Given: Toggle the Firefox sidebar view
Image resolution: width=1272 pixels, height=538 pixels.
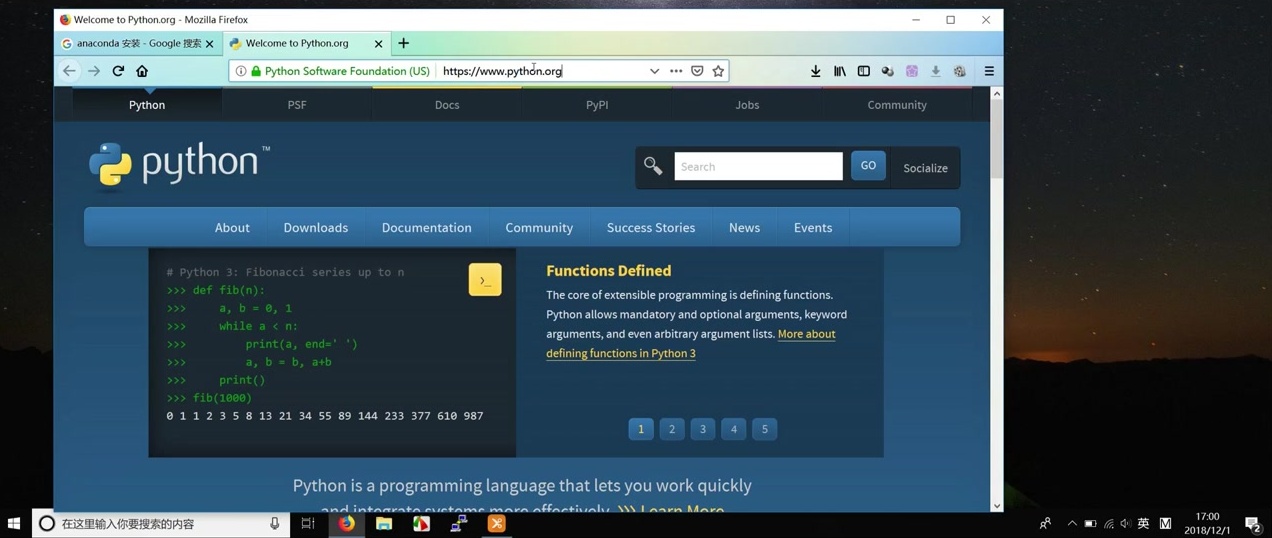Looking at the screenshot, I should [864, 71].
